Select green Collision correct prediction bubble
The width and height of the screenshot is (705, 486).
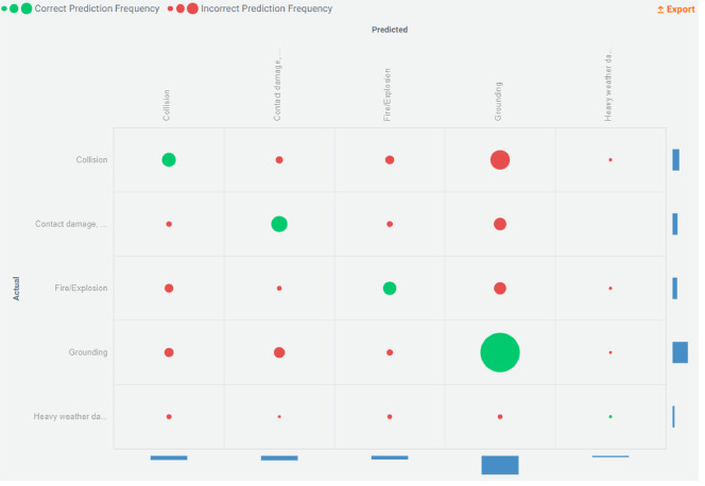tap(169, 160)
